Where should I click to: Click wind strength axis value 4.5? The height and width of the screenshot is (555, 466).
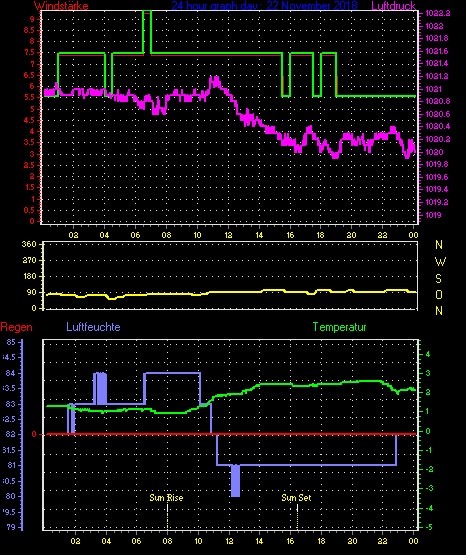click(x=29, y=120)
